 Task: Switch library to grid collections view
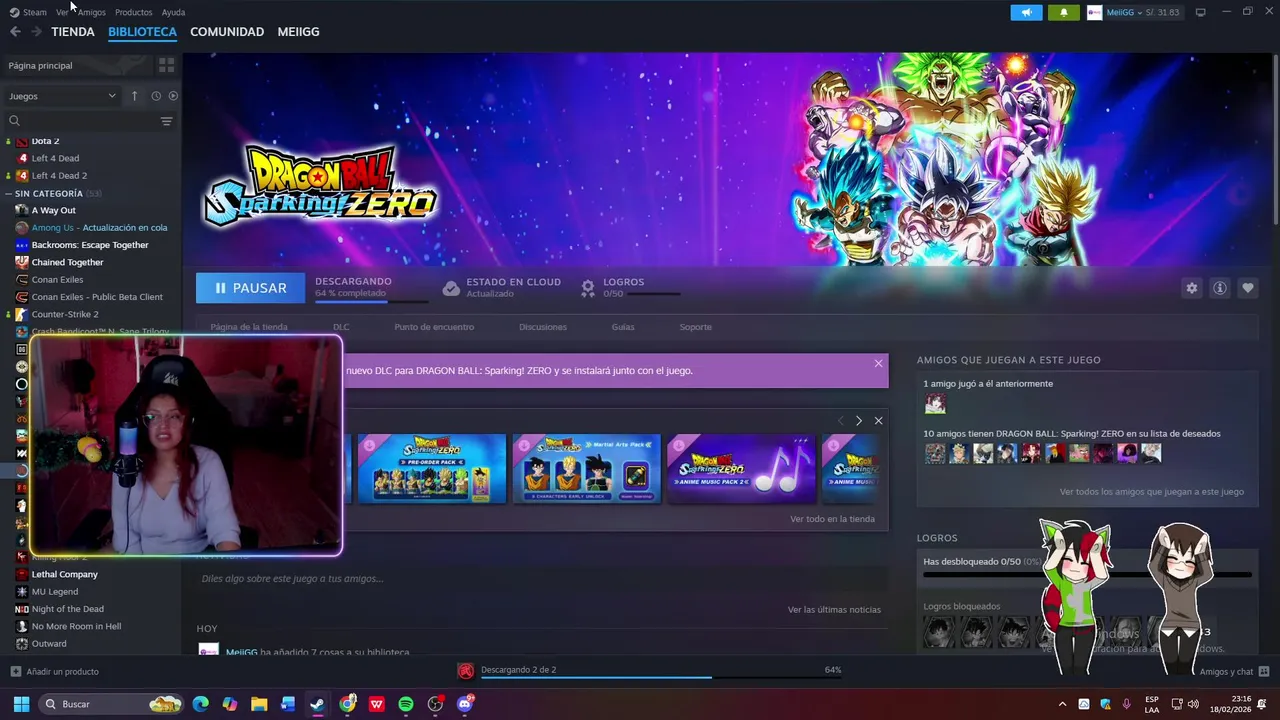166,65
